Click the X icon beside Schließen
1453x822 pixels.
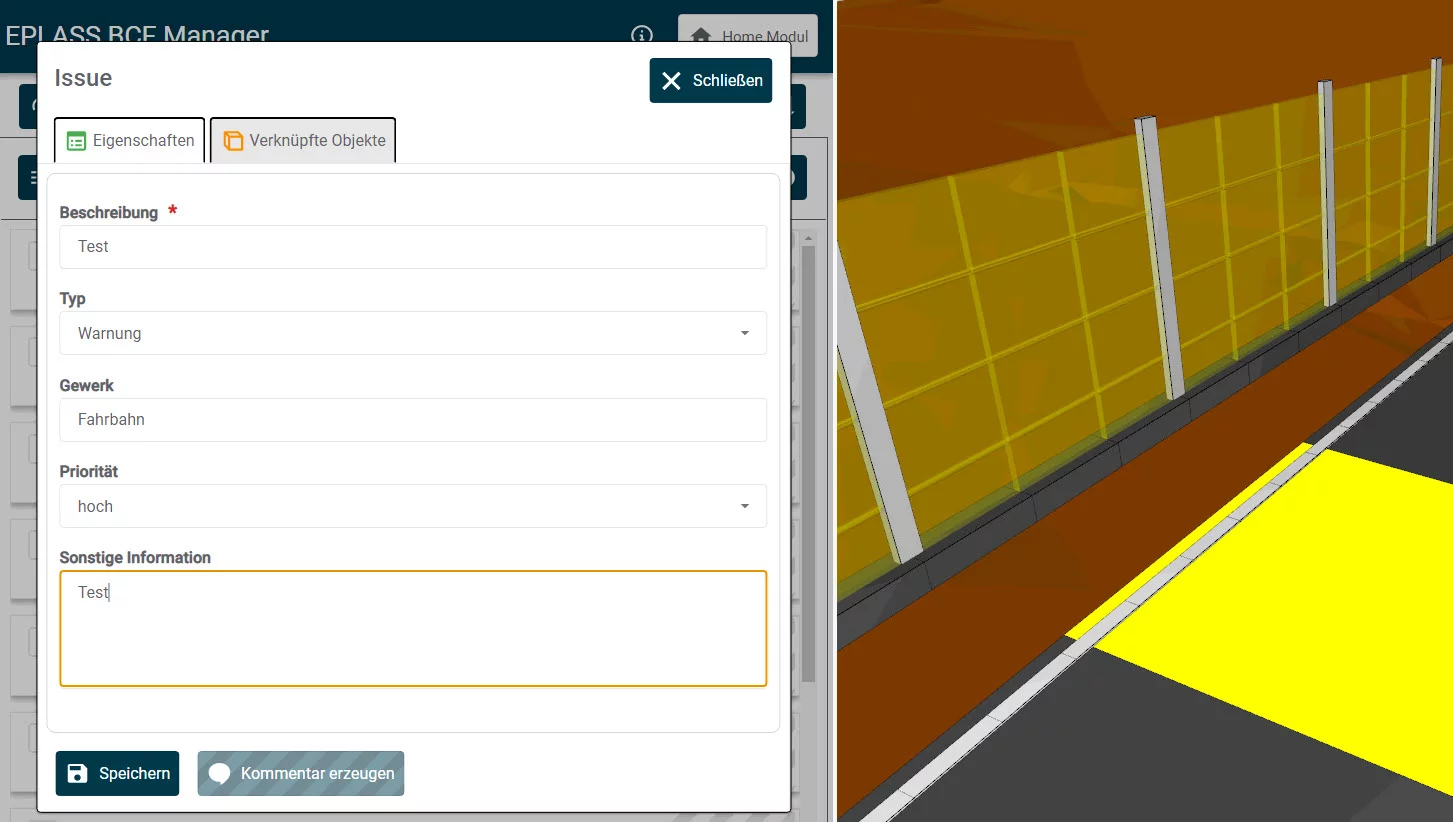[671, 81]
